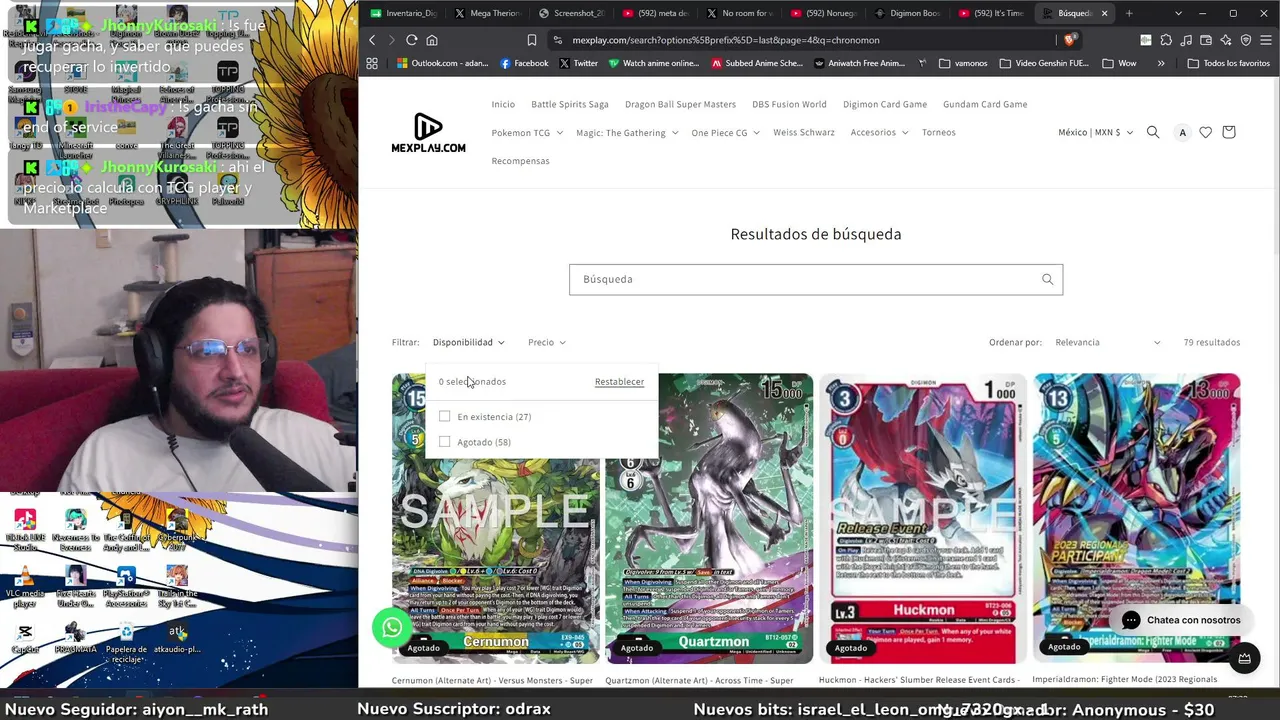
Task: Open the México | MXN $ currency selector
Action: [1095, 132]
